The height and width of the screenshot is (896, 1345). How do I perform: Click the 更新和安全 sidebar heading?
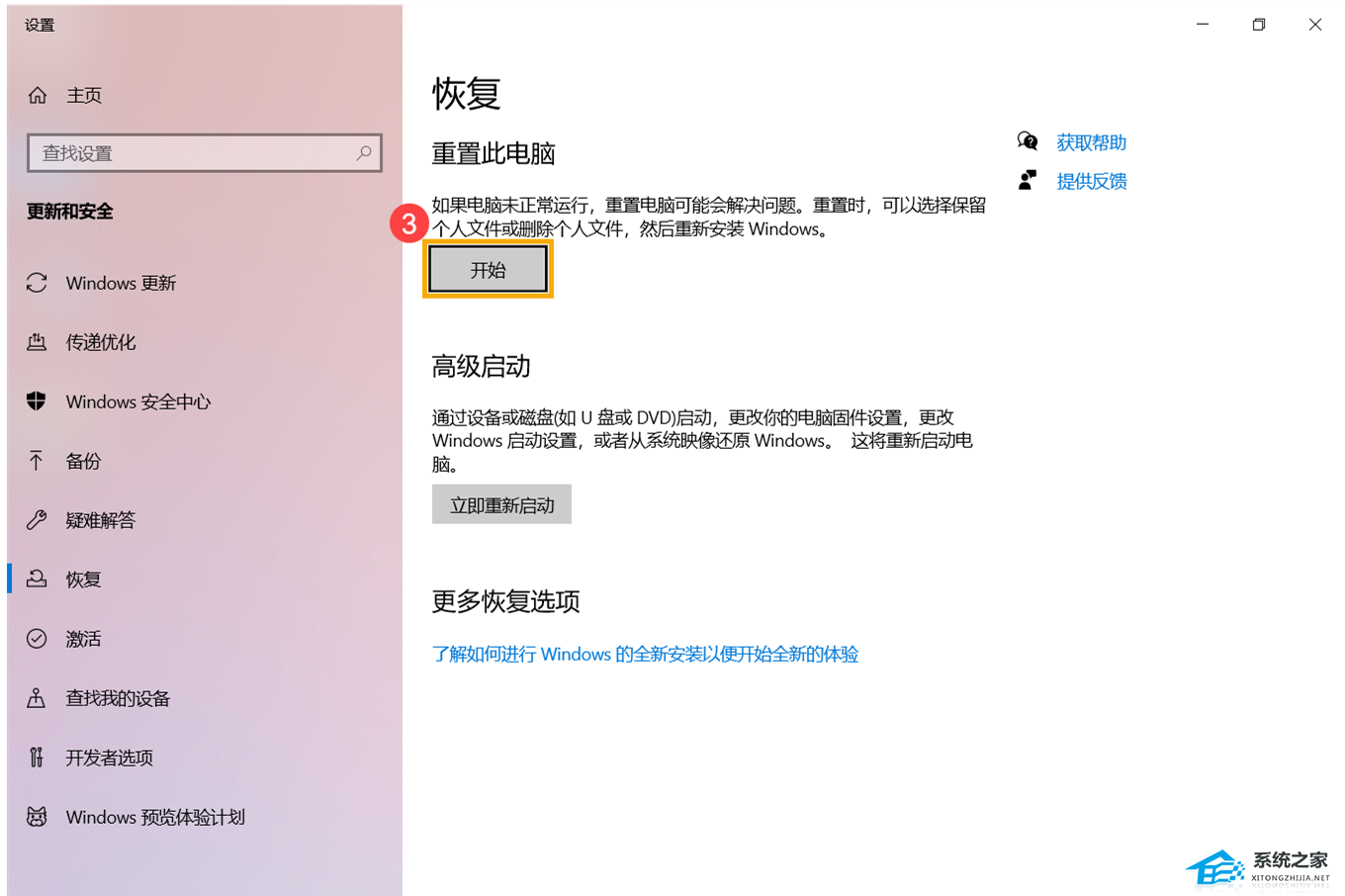click(70, 212)
